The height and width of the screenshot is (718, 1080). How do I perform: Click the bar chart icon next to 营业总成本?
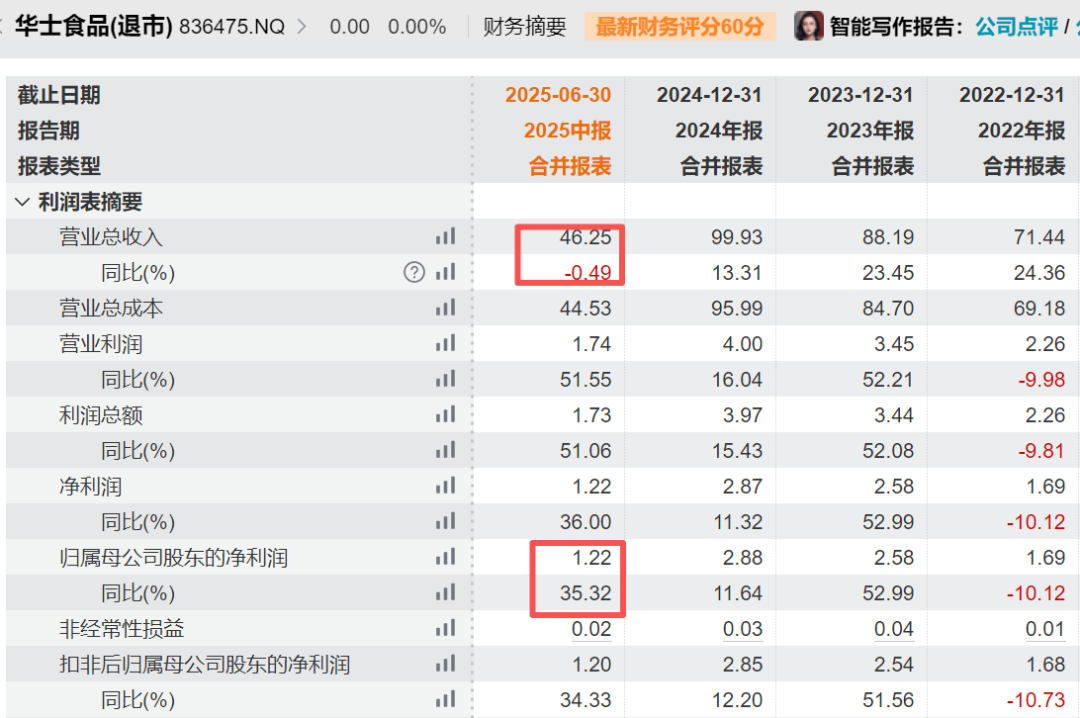pos(445,307)
